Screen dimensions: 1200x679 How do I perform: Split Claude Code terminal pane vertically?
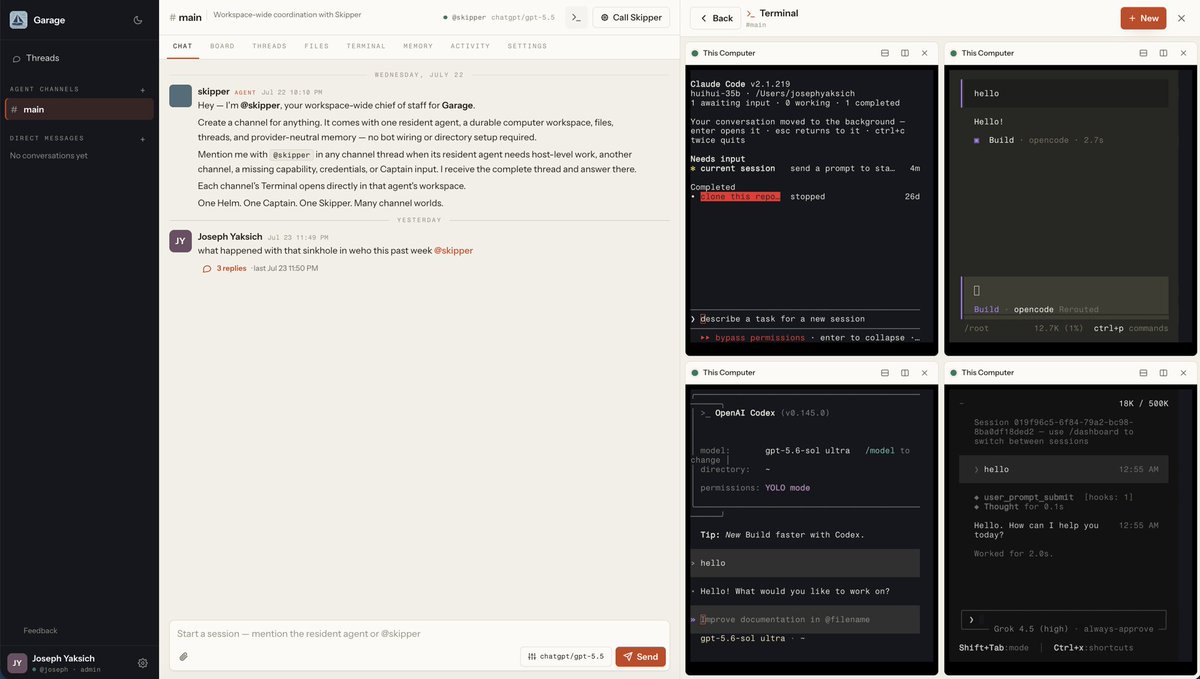click(905, 53)
